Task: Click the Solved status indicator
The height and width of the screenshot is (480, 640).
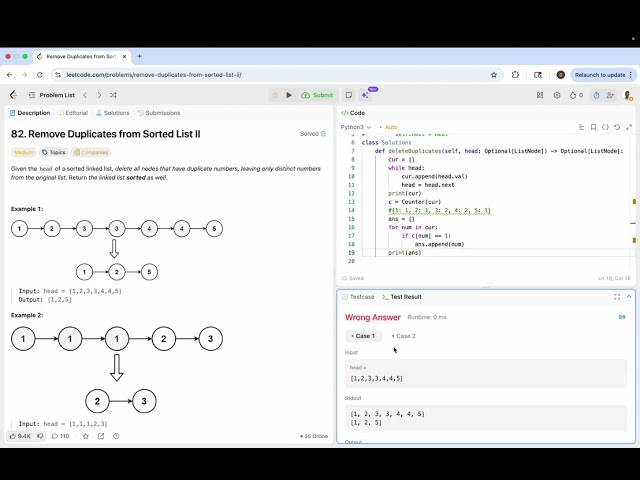Action: (x=313, y=133)
